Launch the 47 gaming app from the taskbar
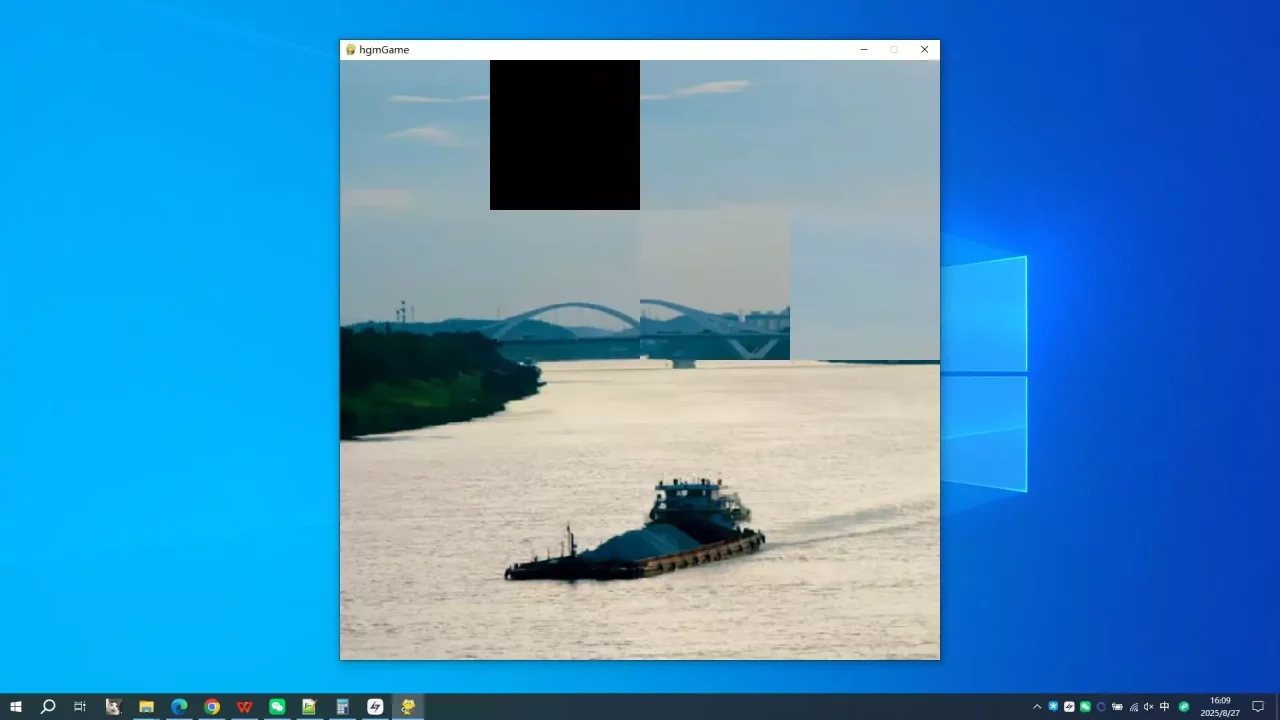 pos(375,707)
